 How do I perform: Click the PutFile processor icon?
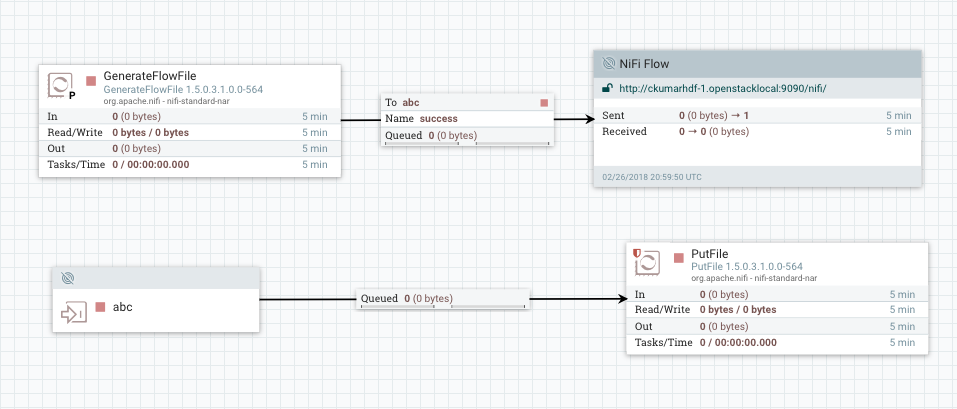pyautogui.click(x=648, y=262)
